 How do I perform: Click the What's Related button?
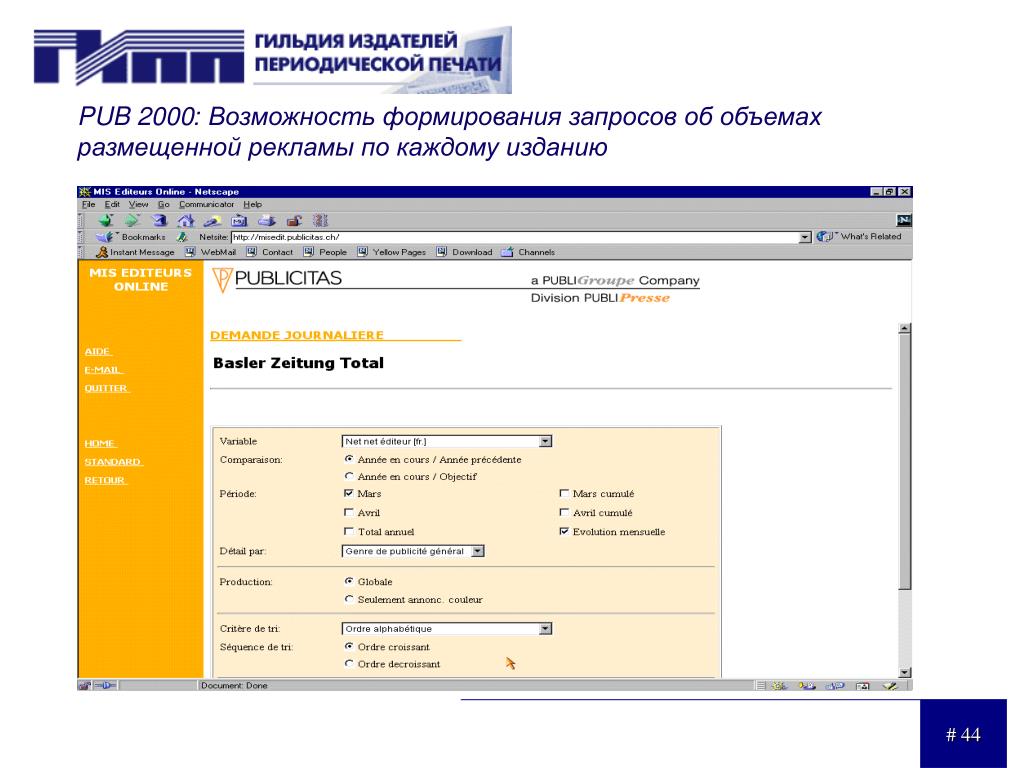click(x=859, y=236)
